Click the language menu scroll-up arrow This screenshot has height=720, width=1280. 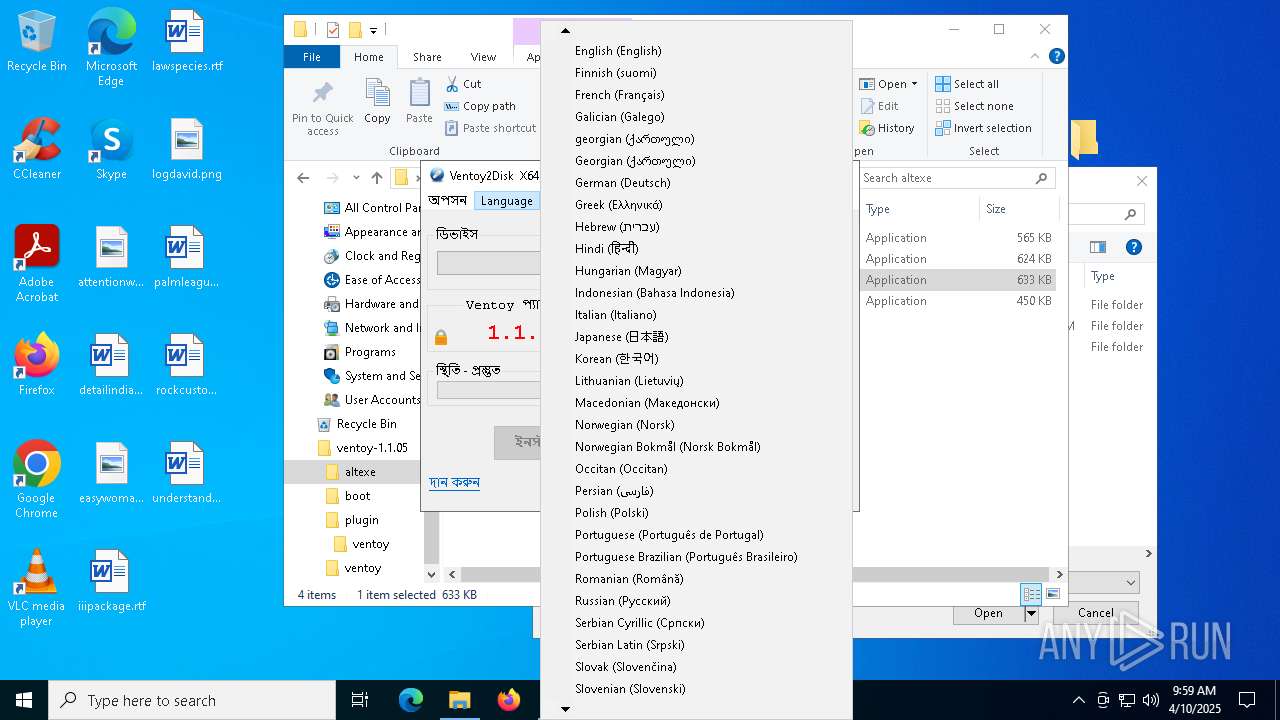[565, 31]
